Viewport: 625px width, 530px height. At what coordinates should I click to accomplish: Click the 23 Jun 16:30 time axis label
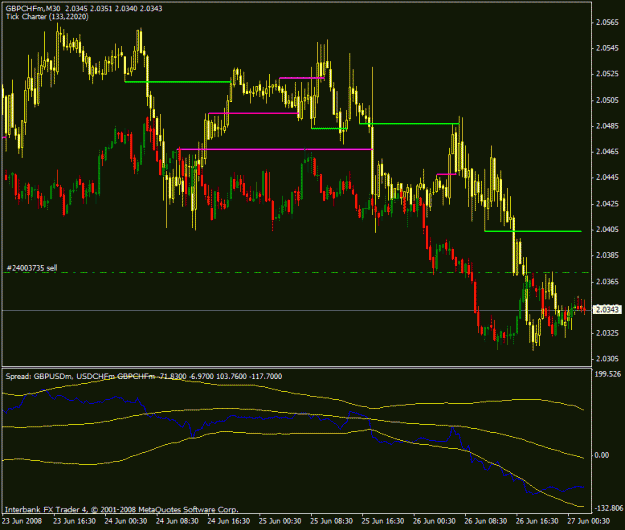(74, 521)
